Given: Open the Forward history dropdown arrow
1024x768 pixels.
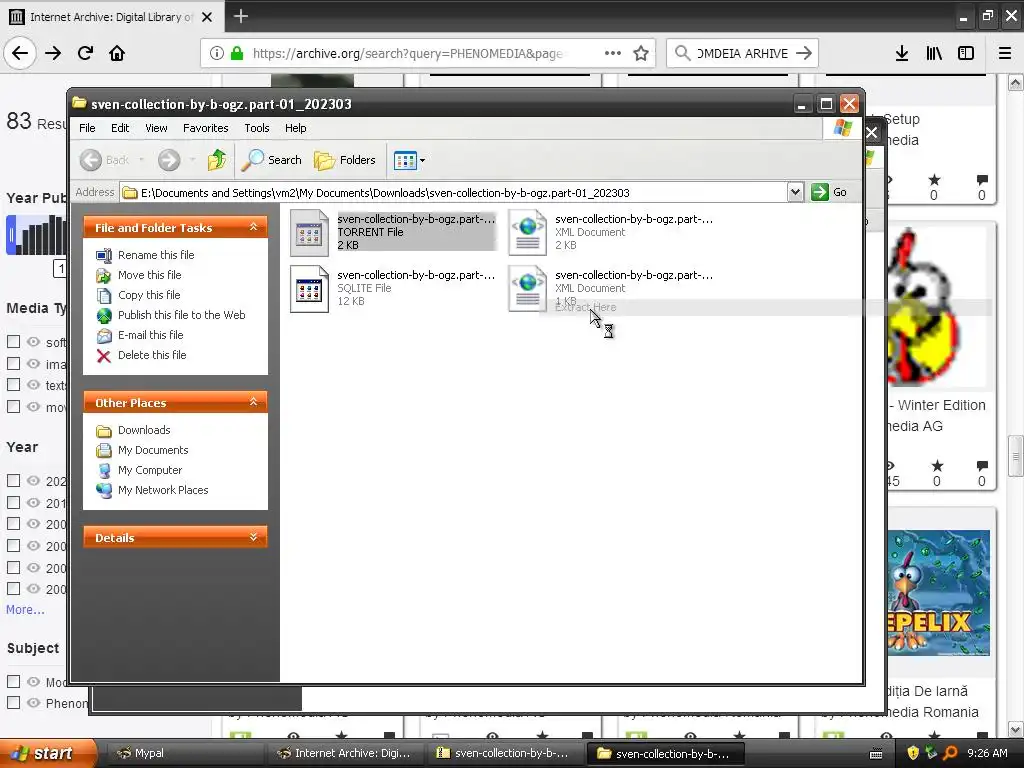Looking at the screenshot, I should [x=192, y=160].
